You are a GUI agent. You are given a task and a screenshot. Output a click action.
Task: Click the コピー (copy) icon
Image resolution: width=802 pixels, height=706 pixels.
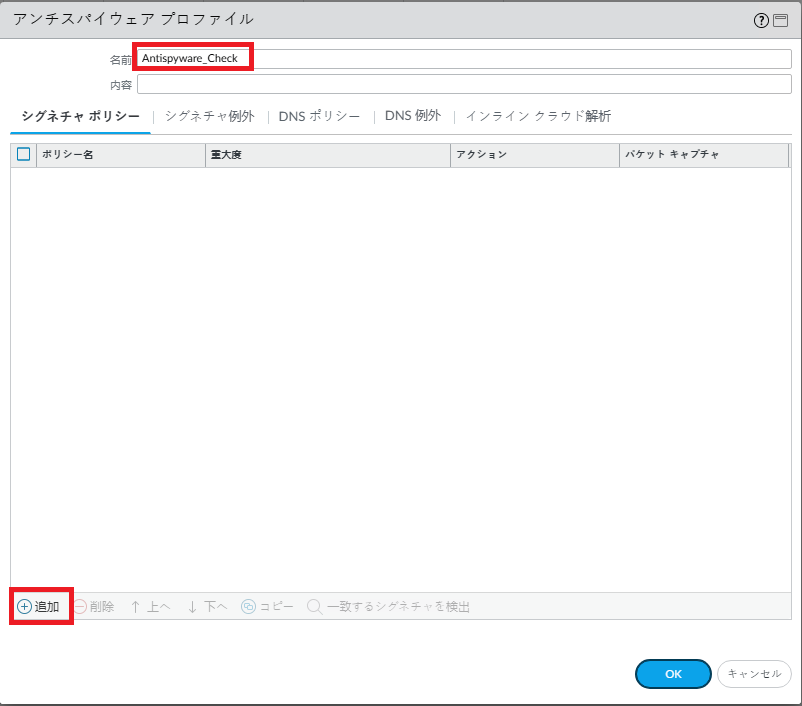click(249, 607)
